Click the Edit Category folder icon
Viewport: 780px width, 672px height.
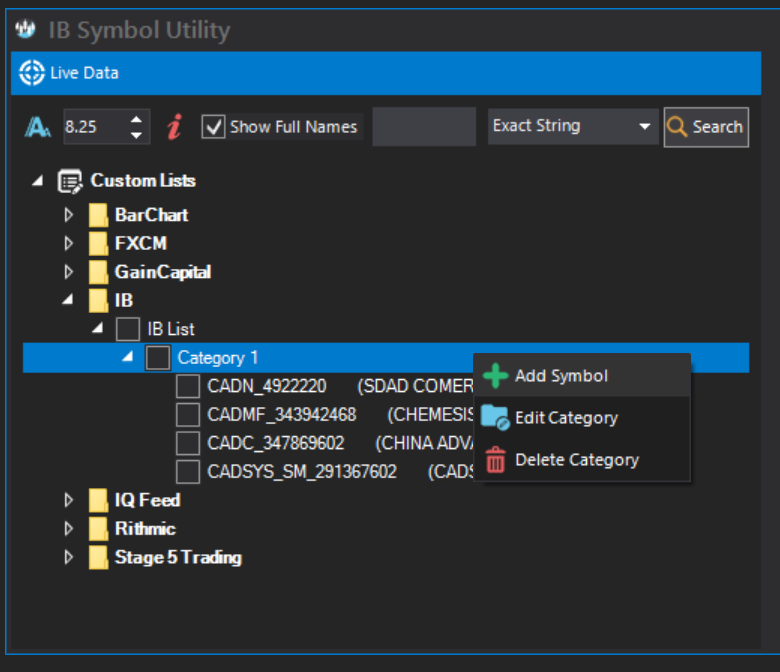[495, 417]
